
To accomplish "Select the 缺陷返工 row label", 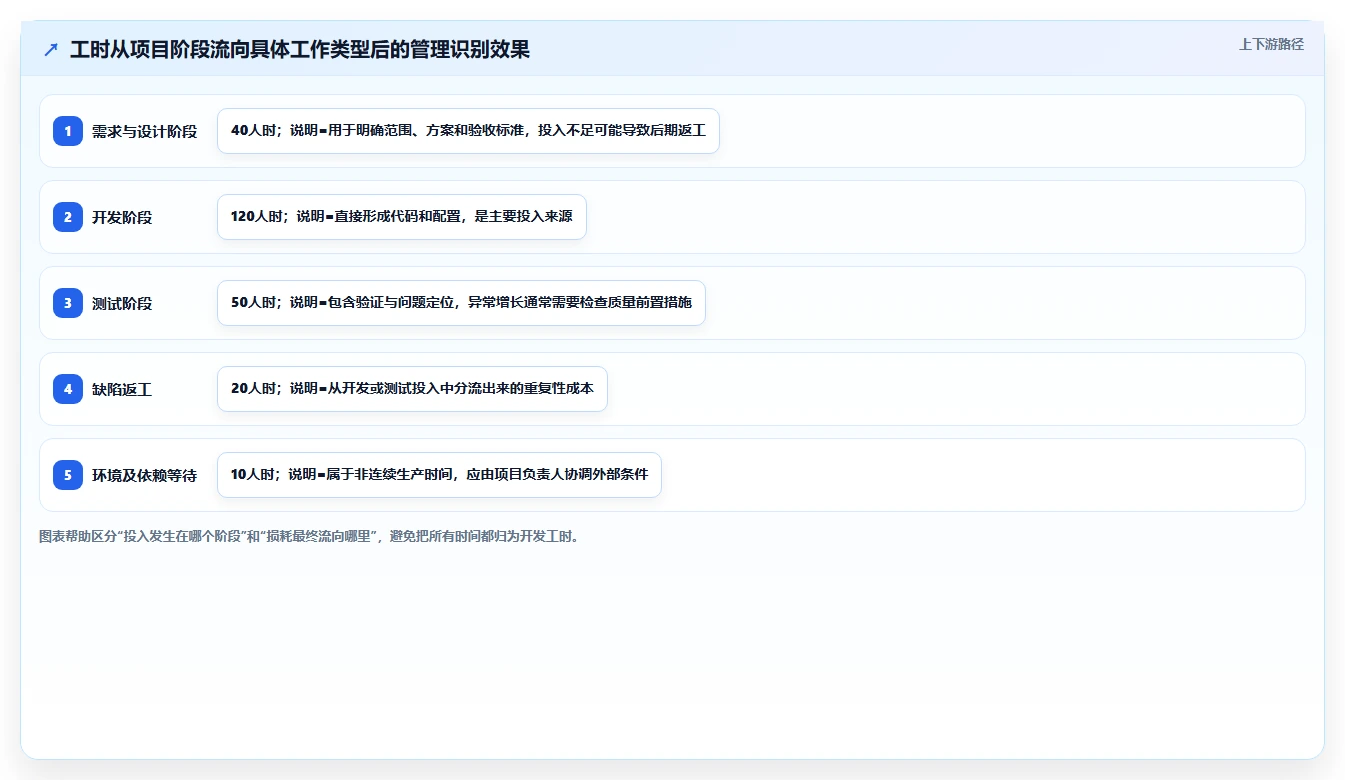I will (122, 389).
